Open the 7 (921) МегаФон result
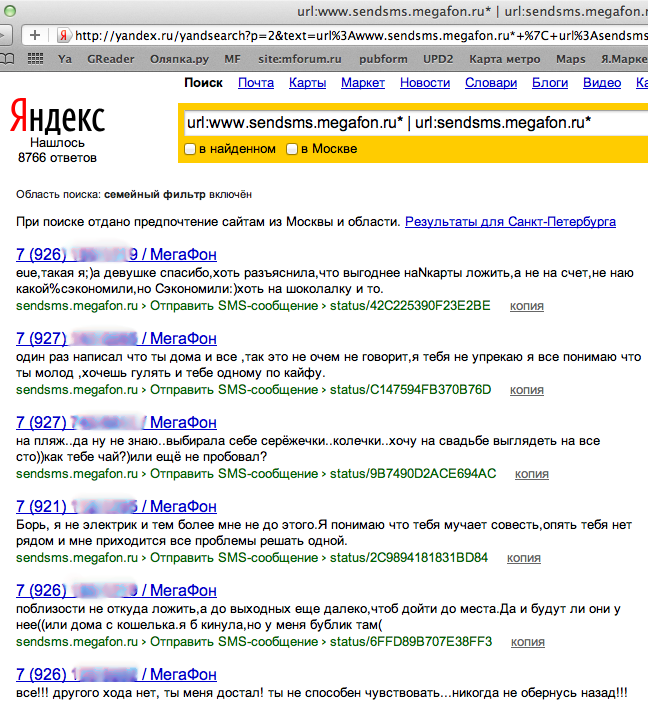The image size is (648, 703). pos(116,506)
